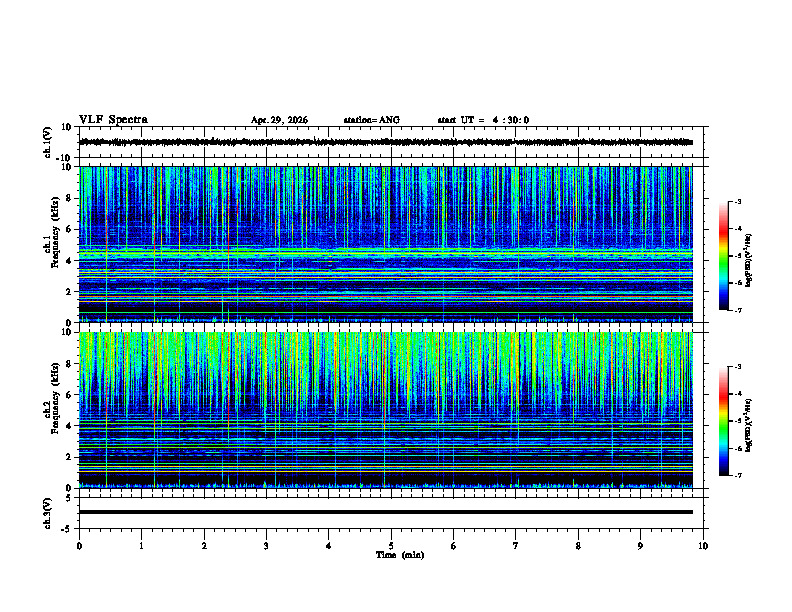This screenshot has width=792, height=612.
Task: Click the thick black ch.3 trace line
Action: 386,512
